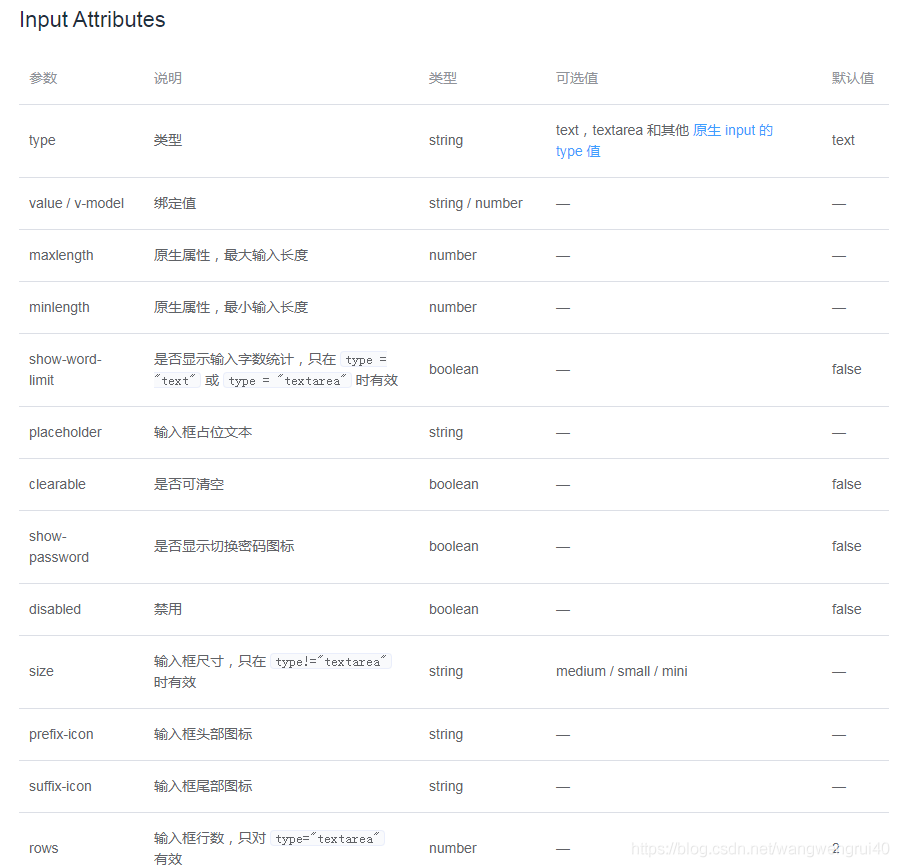This screenshot has width=899, height=867.
Task: Select the value / v-model parameter name
Action: 76,203
